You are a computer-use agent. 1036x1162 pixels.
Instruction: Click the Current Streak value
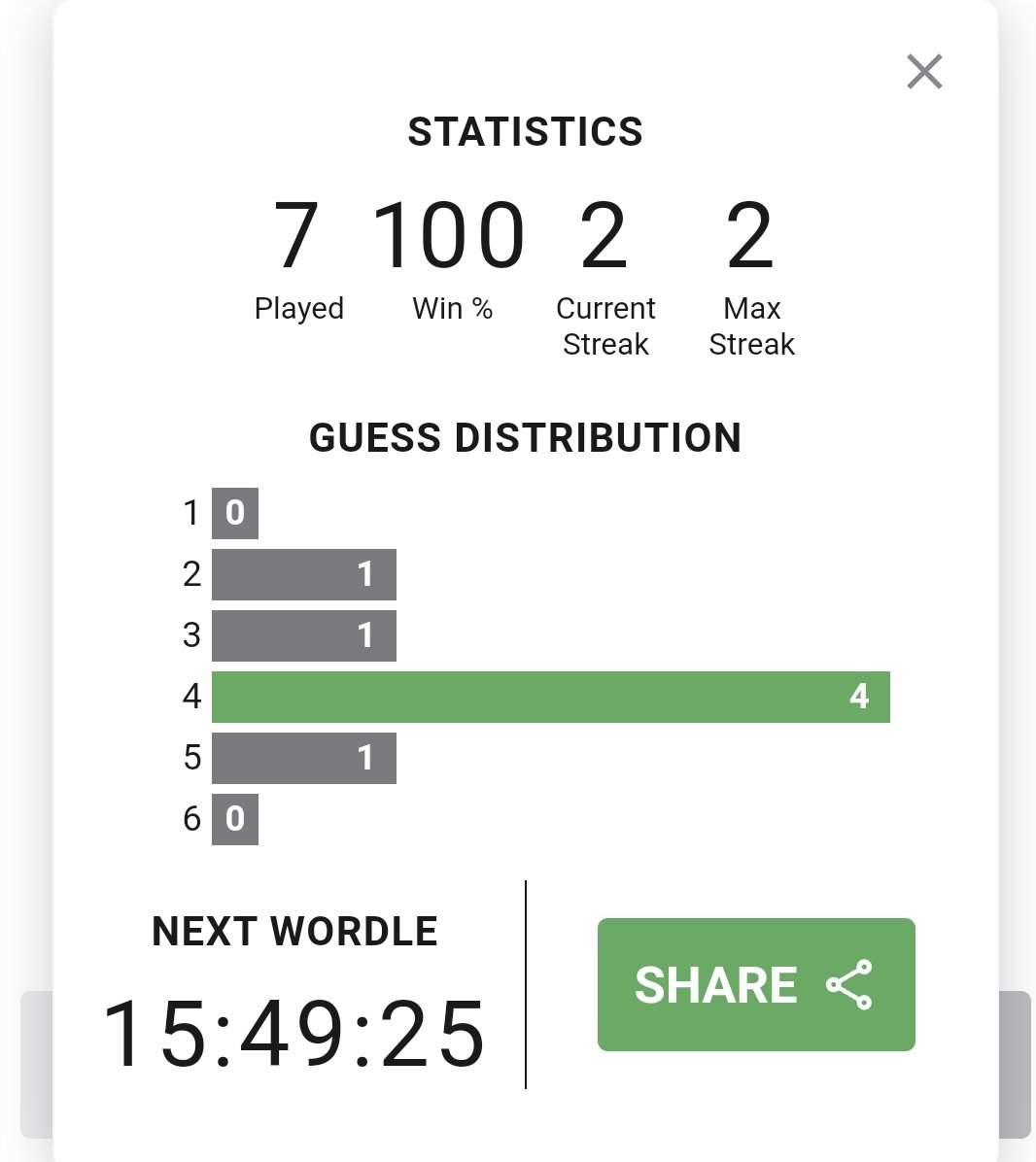point(604,236)
